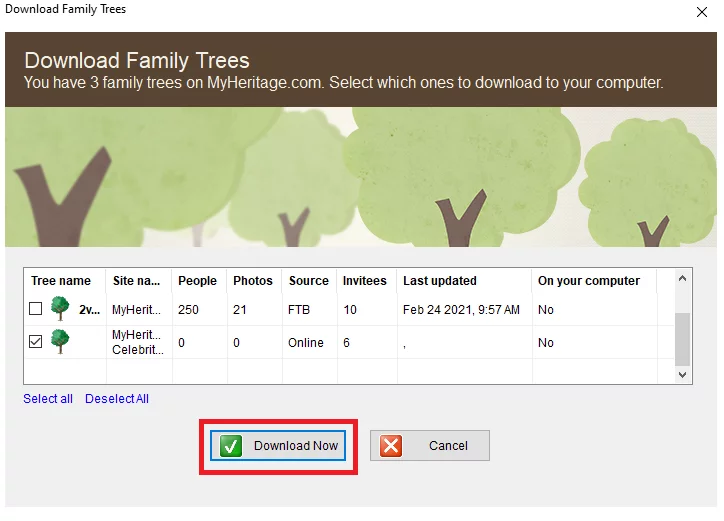724x521 pixels.
Task: Click the tree list scroll up arrow
Action: (682, 279)
